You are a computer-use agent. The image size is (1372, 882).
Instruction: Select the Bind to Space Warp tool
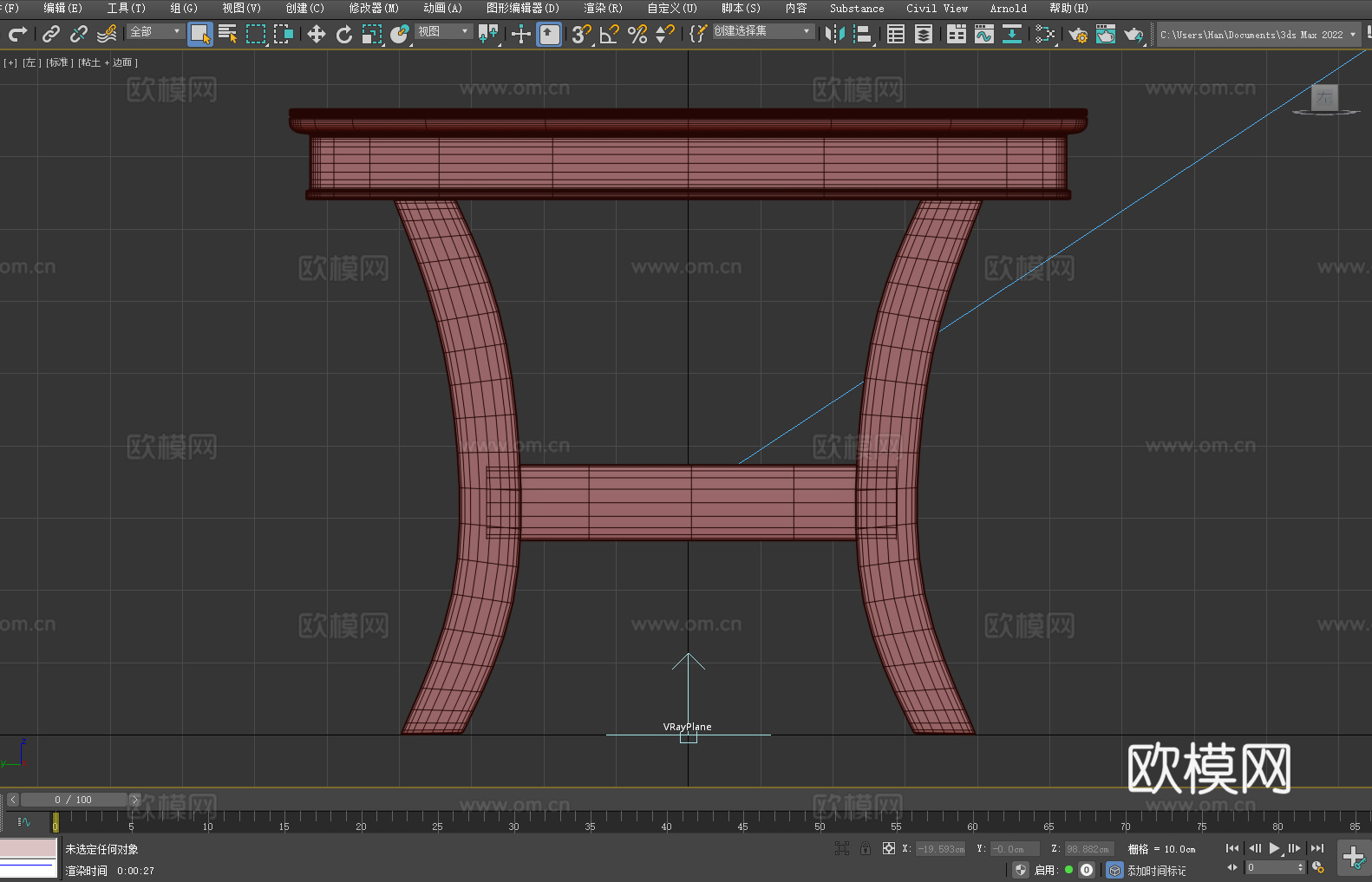[107, 34]
